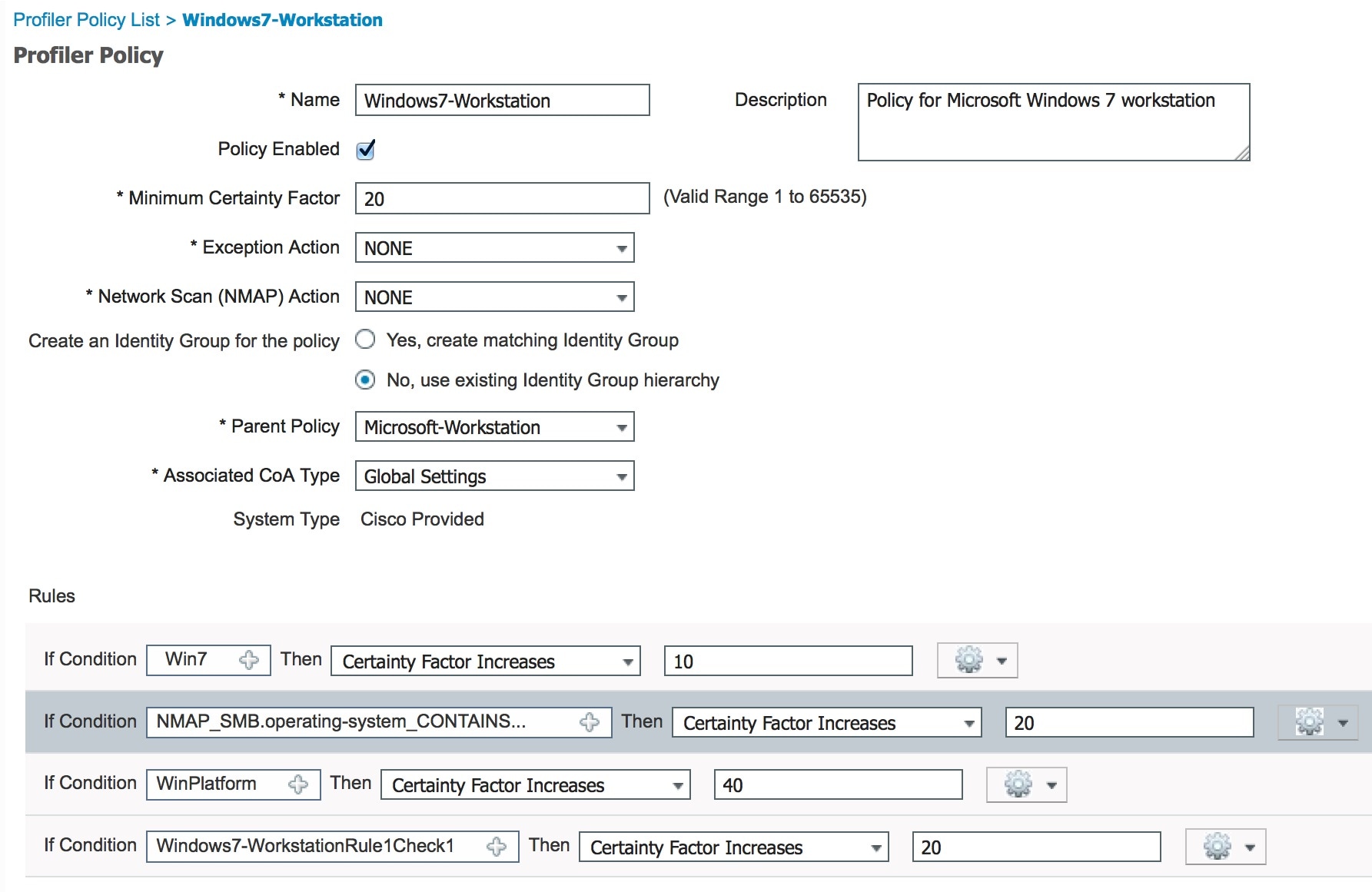Click the Name input field
The image size is (1372, 892).
coord(503,101)
